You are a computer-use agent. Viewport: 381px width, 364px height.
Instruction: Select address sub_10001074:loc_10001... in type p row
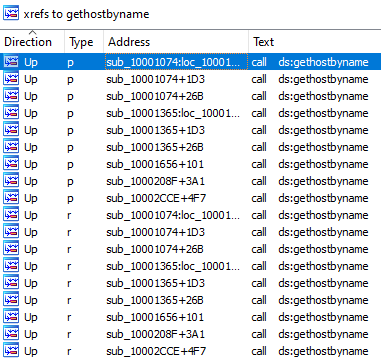tap(173, 62)
